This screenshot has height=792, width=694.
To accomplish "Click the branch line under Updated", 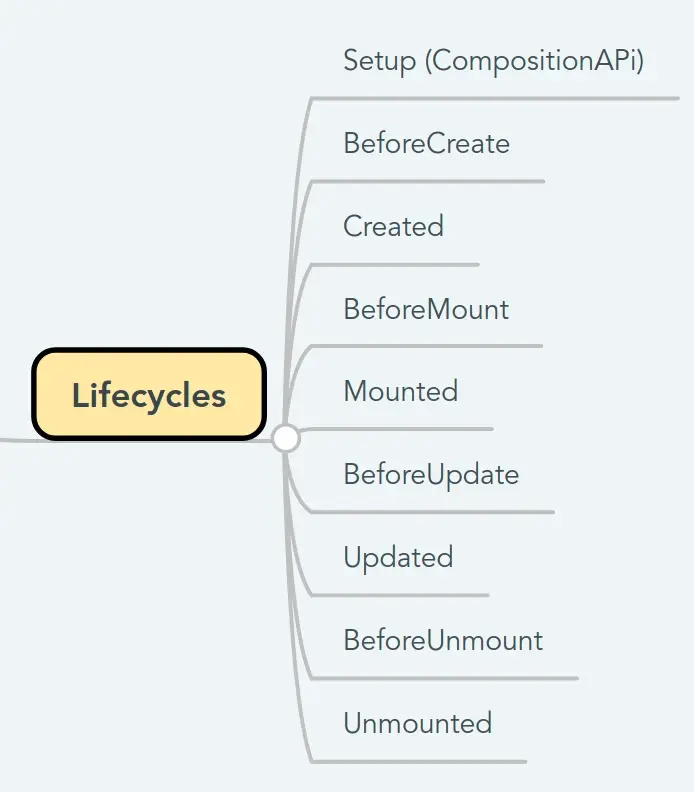I will point(400,595).
